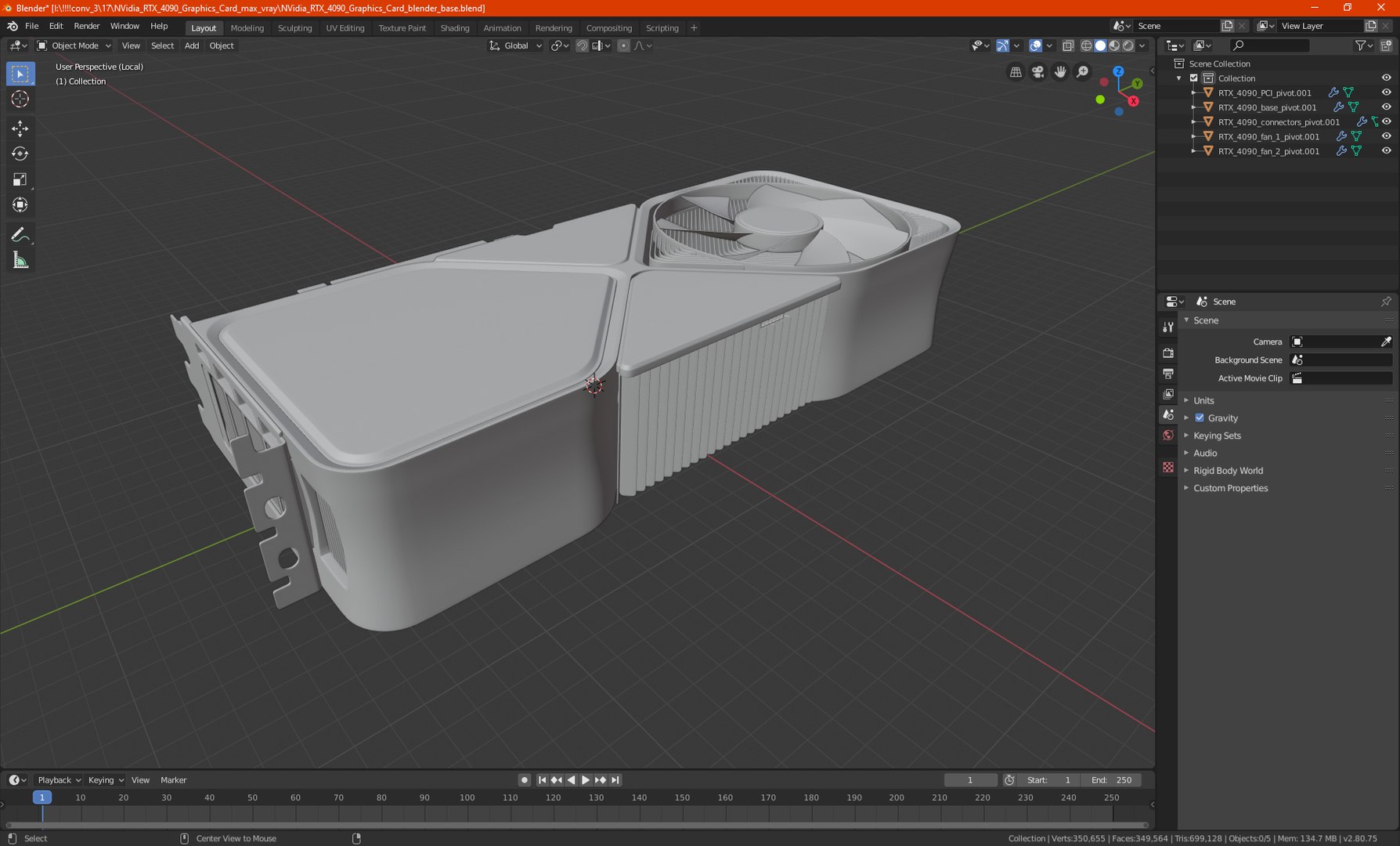
Task: Activate the Rotate tool
Action: (20, 154)
